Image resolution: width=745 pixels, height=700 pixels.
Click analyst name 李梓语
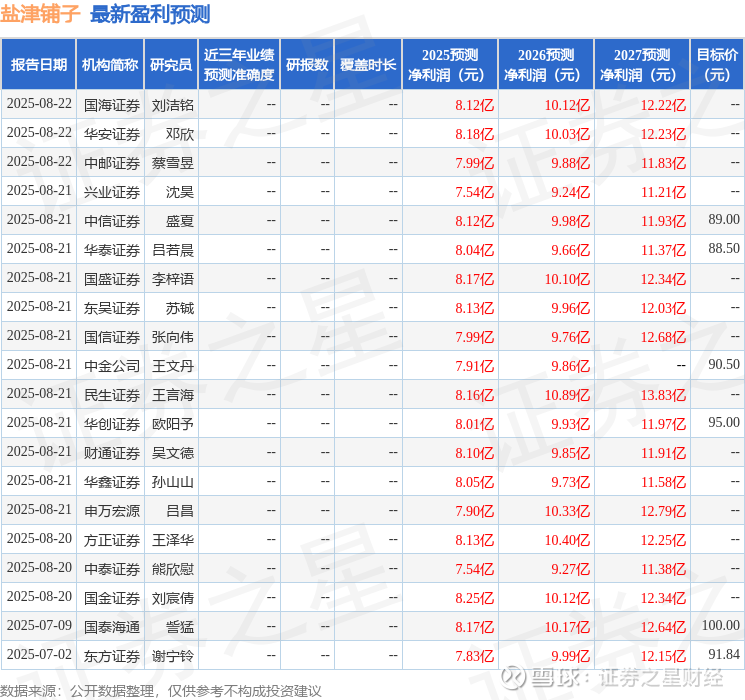tap(173, 279)
